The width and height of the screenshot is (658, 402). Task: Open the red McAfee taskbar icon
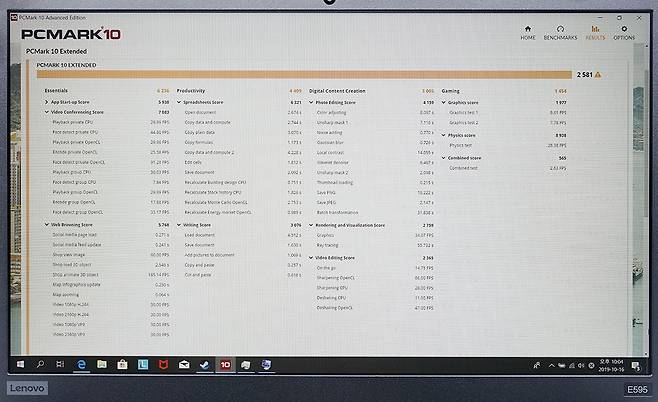[x=163, y=365]
